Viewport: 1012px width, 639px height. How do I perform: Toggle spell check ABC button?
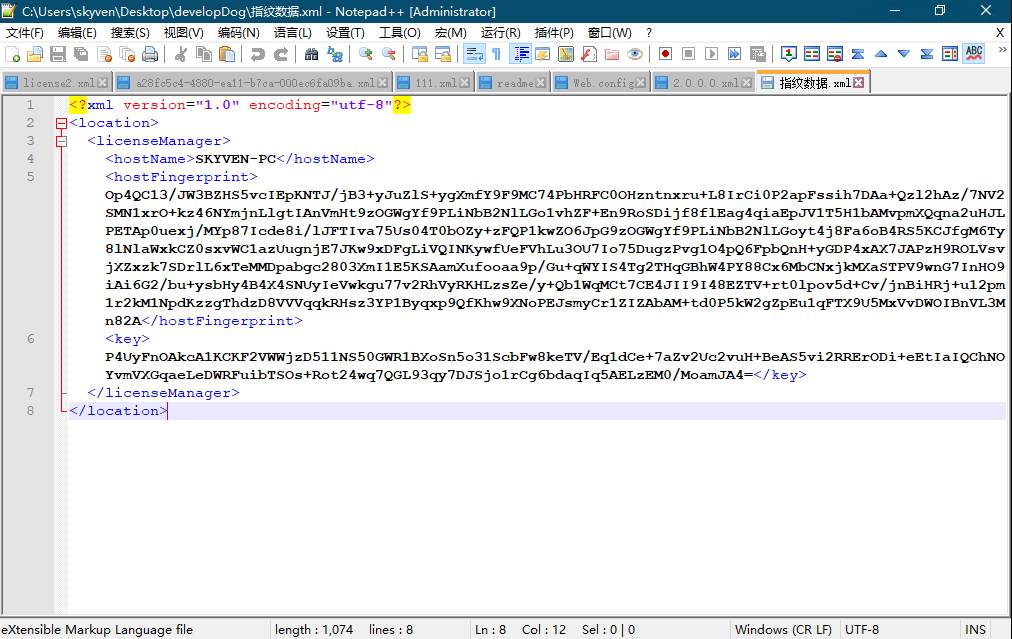(x=974, y=54)
